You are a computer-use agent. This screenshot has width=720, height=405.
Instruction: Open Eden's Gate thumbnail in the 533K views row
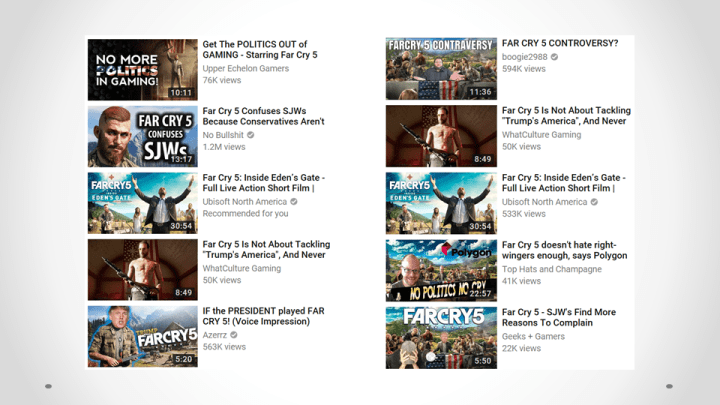[x=441, y=203]
